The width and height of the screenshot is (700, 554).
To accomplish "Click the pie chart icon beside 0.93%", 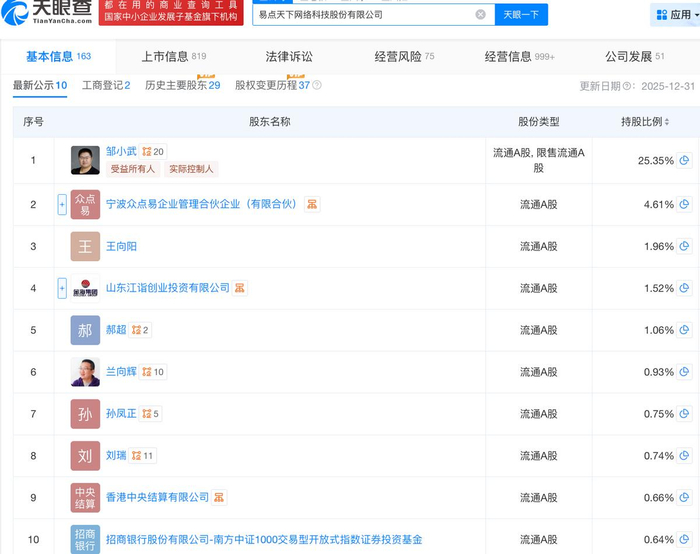I will tap(685, 372).
